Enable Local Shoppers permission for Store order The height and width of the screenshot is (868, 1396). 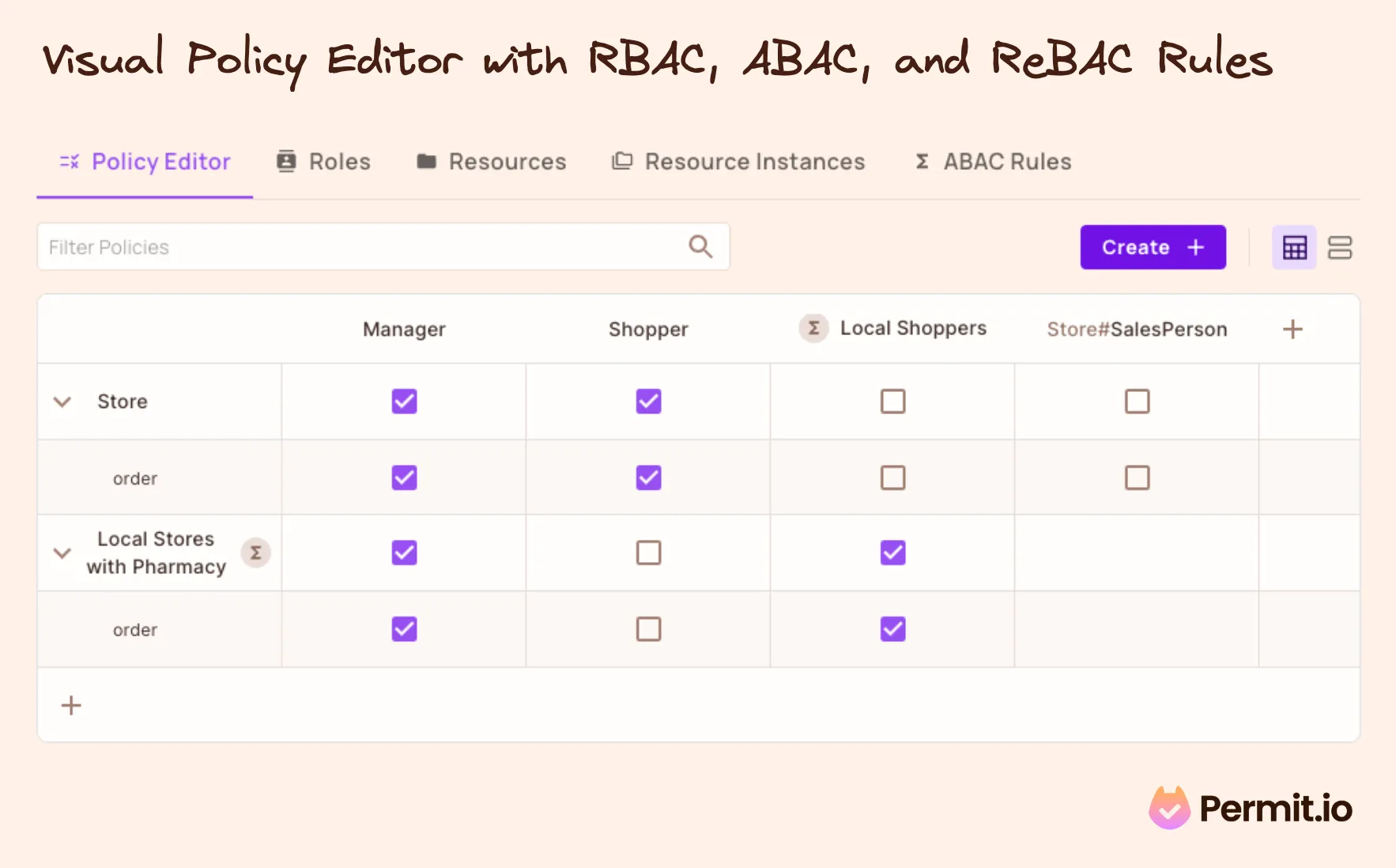click(892, 477)
